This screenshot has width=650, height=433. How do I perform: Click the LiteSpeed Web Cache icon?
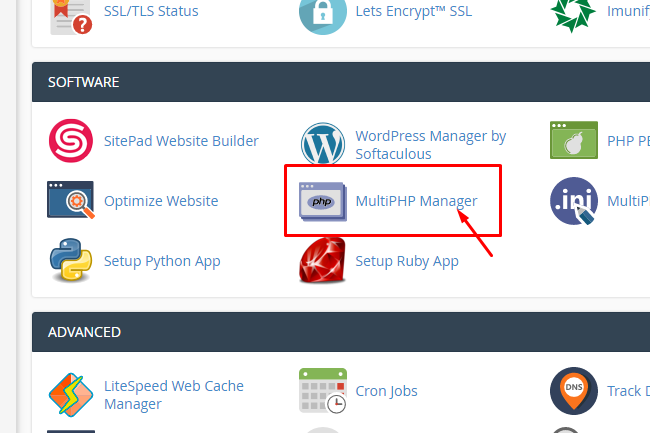click(x=71, y=394)
